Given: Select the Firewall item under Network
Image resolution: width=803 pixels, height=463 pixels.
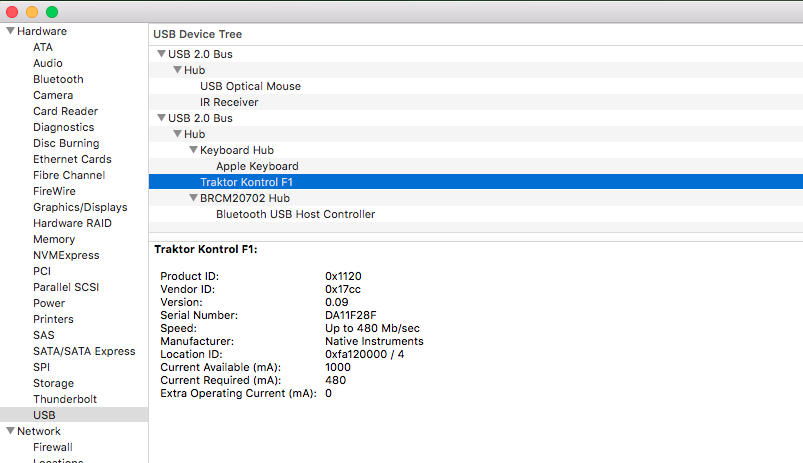Looking at the screenshot, I should pos(53,447).
